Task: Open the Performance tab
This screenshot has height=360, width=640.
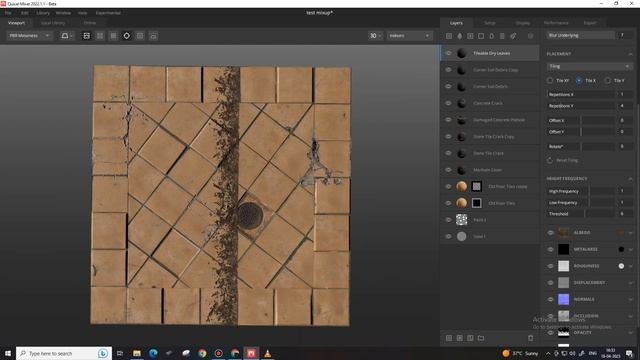Action: pyautogui.click(x=556, y=23)
